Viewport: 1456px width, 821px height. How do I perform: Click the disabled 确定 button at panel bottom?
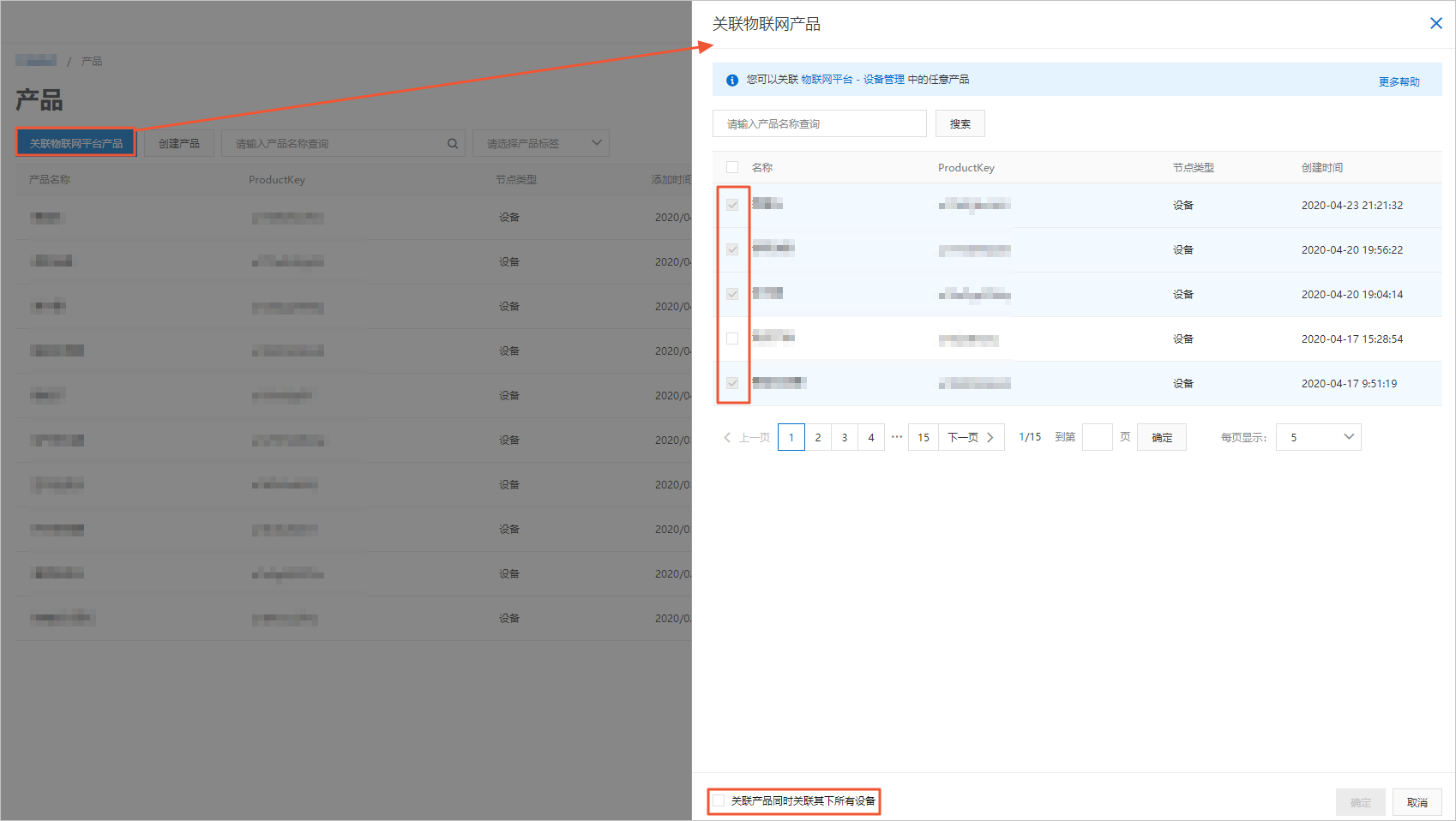1361,802
